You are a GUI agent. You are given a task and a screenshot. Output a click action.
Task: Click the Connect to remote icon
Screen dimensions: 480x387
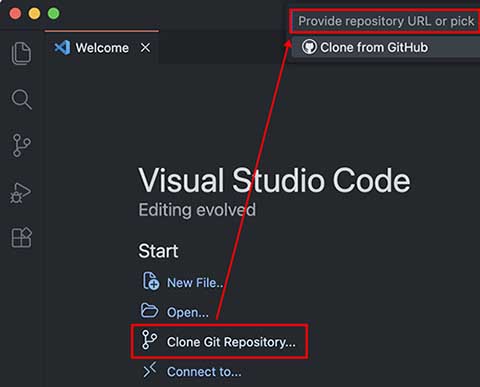tap(150, 370)
